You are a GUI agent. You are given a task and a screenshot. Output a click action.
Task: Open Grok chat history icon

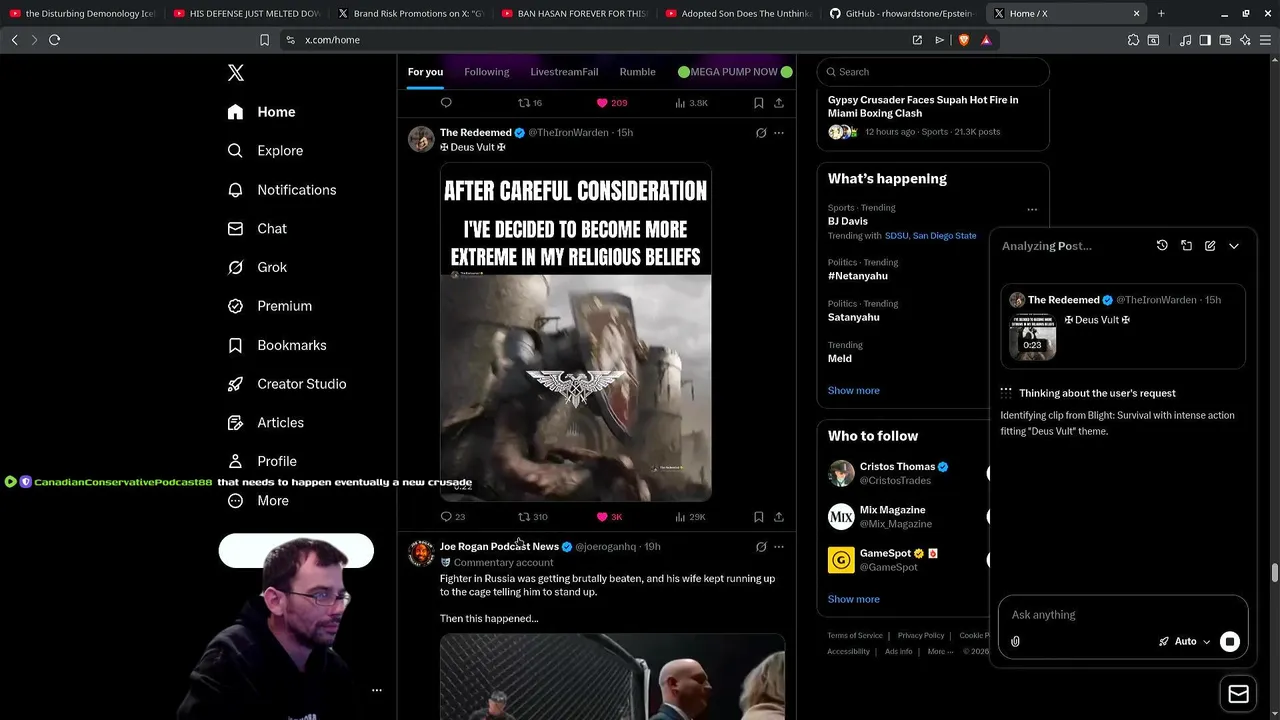point(1162,246)
